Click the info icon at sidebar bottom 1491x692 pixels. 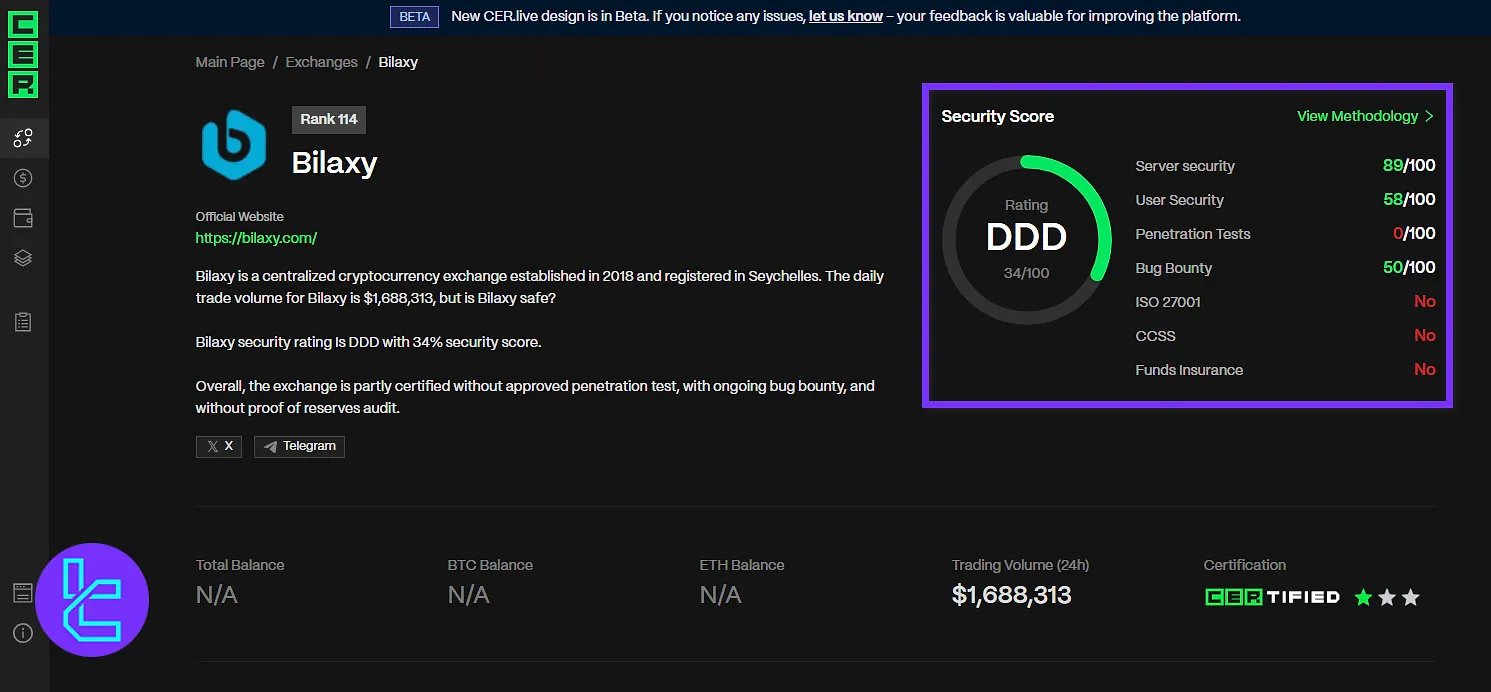(x=23, y=633)
